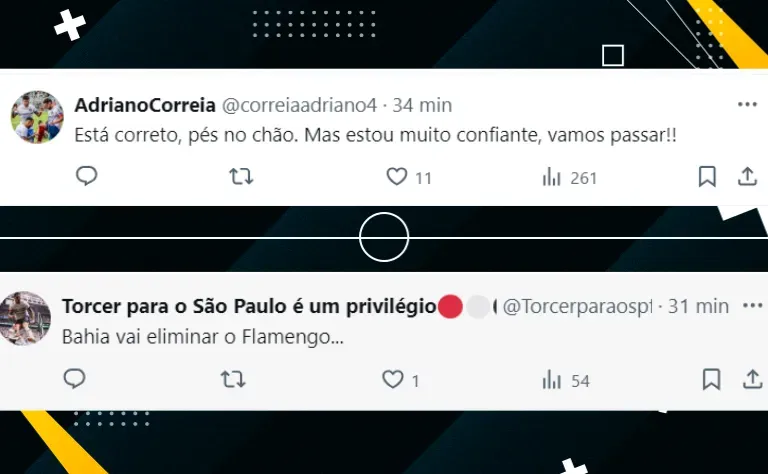View analytics showing 261 views
This screenshot has height=474, width=768.
(x=569, y=177)
